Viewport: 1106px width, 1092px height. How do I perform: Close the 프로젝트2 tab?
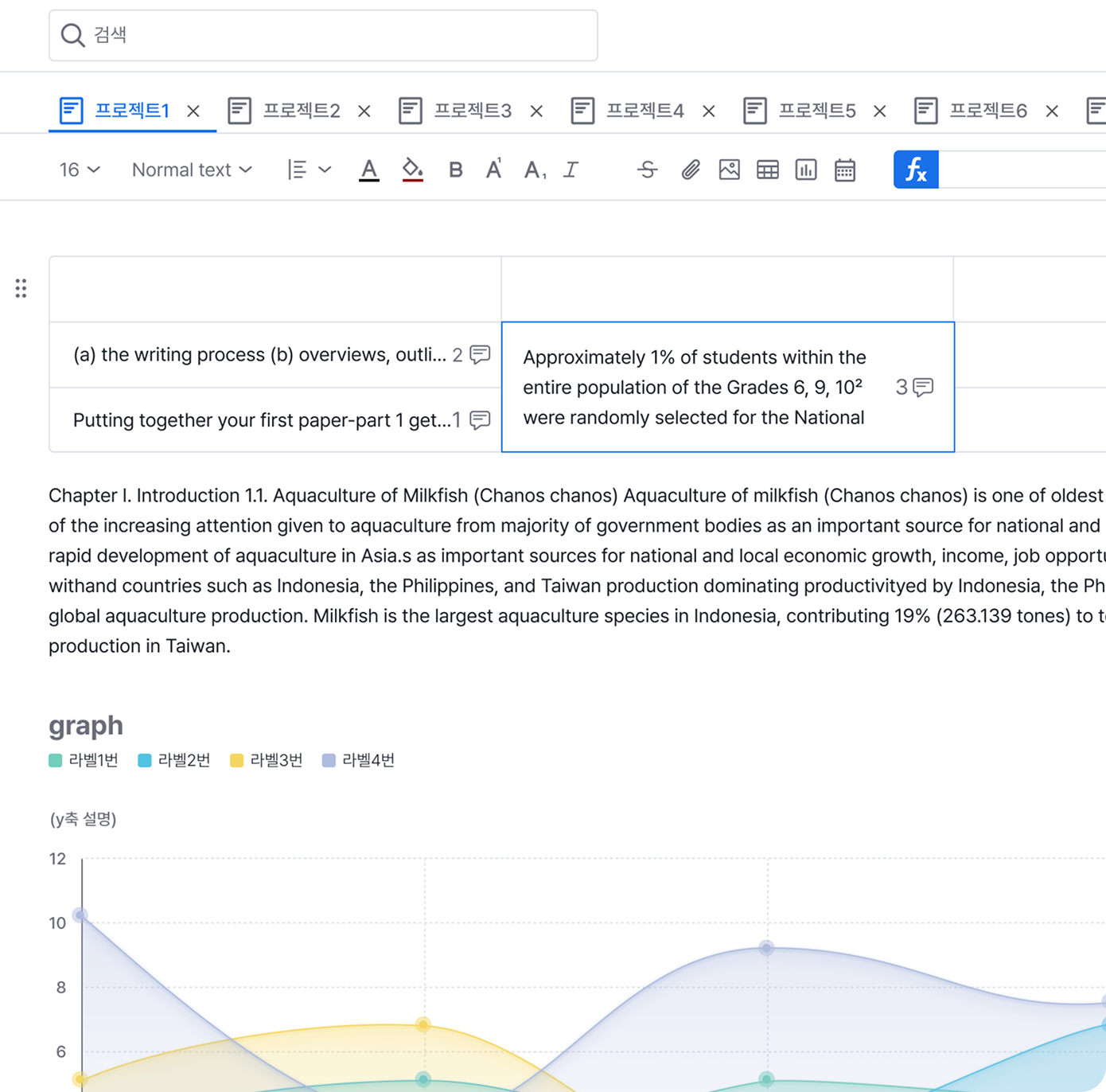tap(364, 111)
